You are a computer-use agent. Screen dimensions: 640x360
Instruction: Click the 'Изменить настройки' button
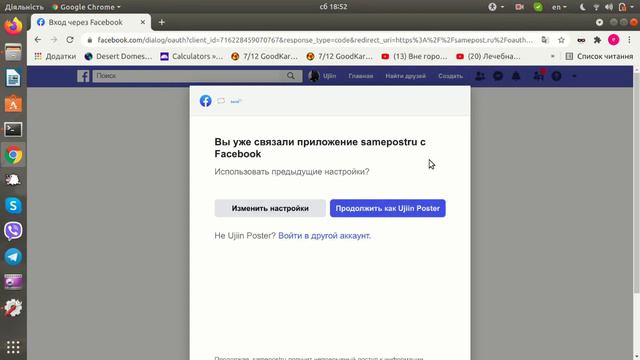click(x=270, y=208)
